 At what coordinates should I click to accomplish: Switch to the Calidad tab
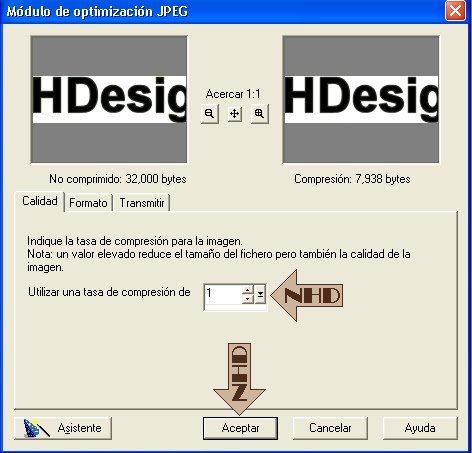[40, 201]
